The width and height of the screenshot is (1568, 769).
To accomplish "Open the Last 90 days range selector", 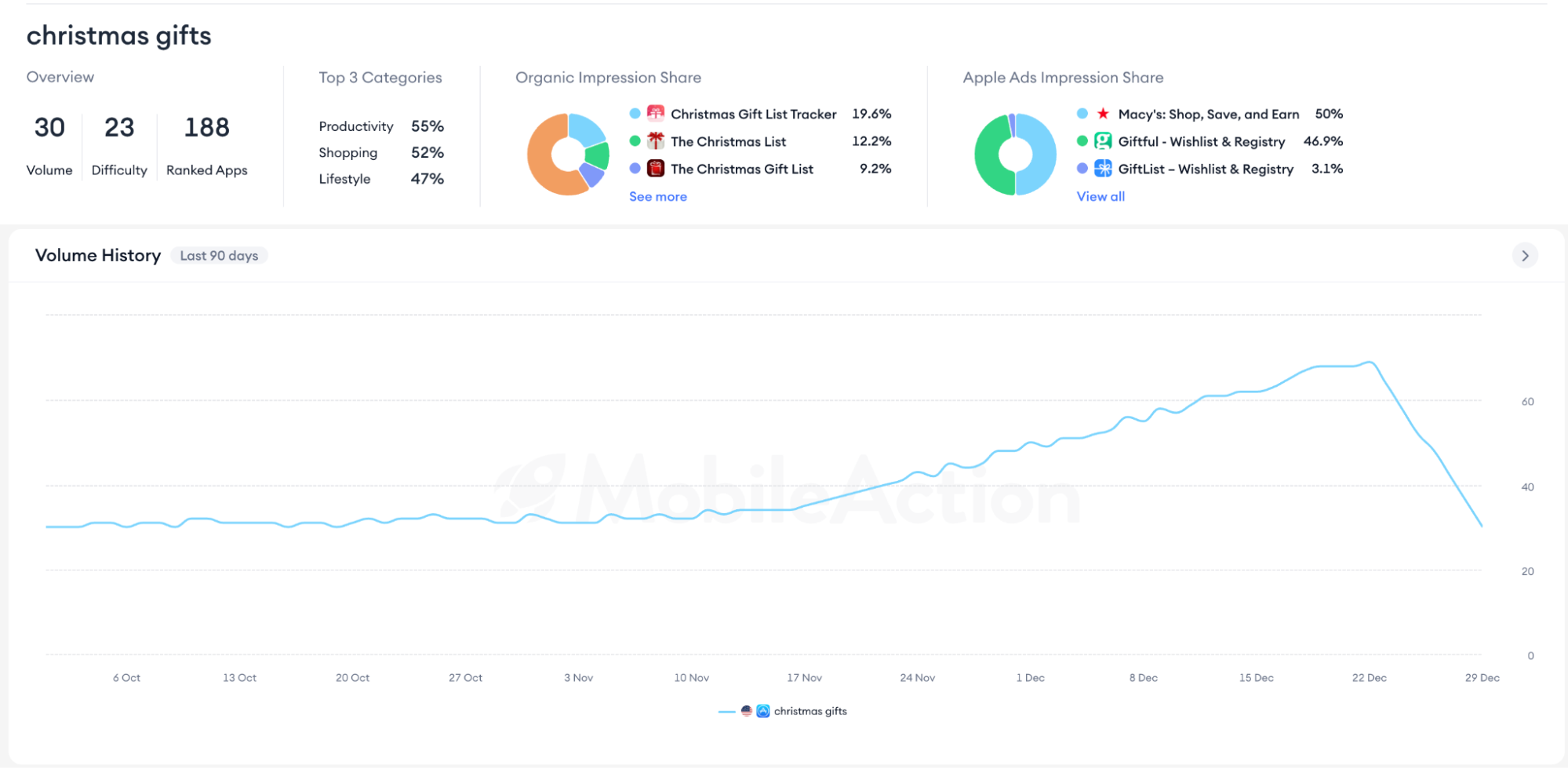I will [x=219, y=256].
